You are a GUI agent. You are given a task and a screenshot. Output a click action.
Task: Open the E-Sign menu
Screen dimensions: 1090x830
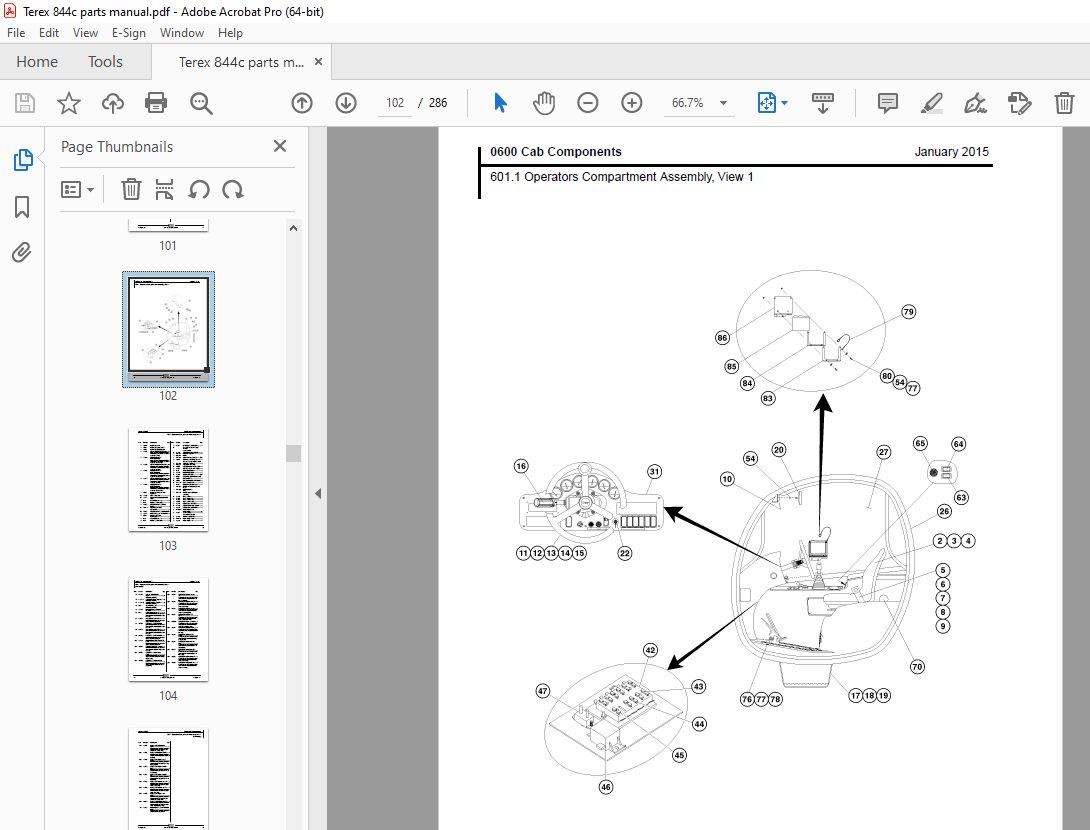(129, 33)
